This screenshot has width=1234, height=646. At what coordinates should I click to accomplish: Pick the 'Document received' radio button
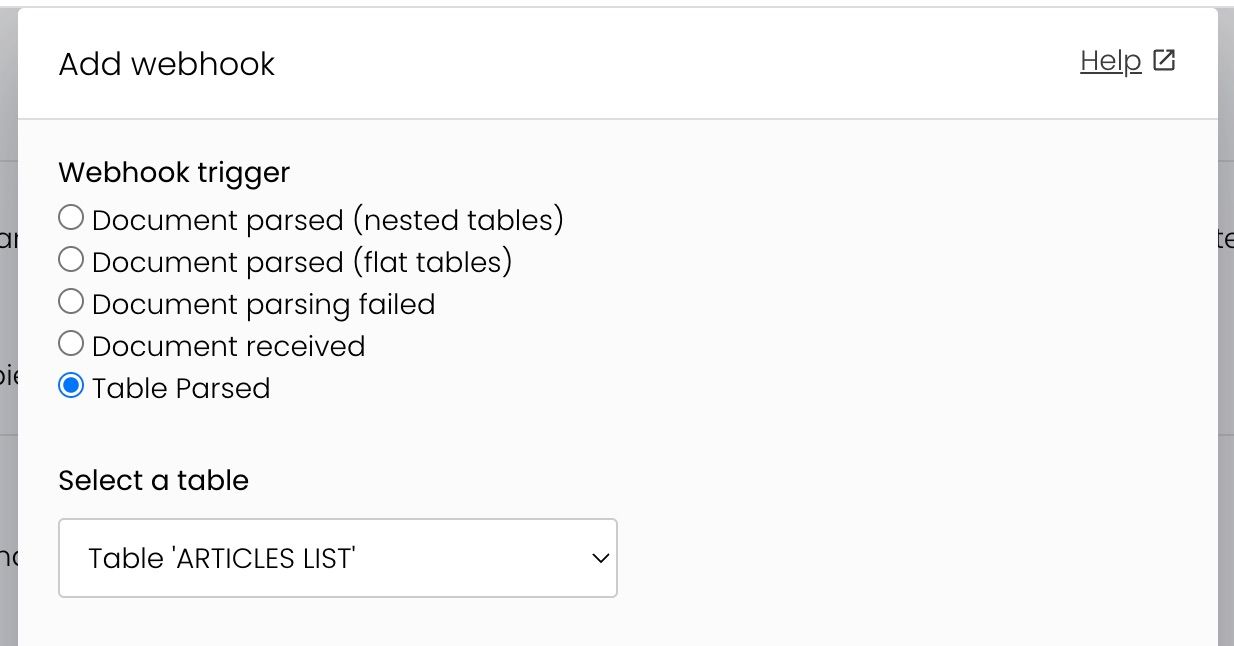(x=71, y=344)
